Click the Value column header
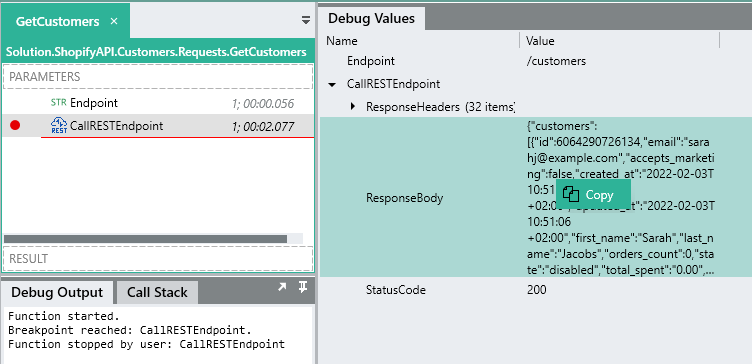Image resolution: width=752 pixels, height=364 pixels. point(540,41)
